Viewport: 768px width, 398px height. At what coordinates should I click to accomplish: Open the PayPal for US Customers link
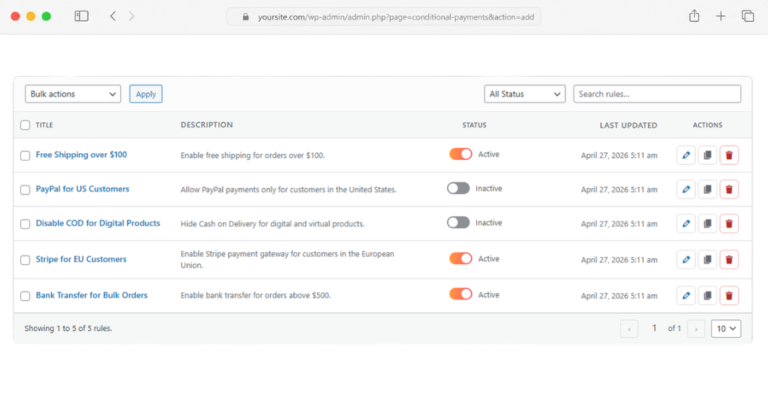pyautogui.click(x=82, y=189)
